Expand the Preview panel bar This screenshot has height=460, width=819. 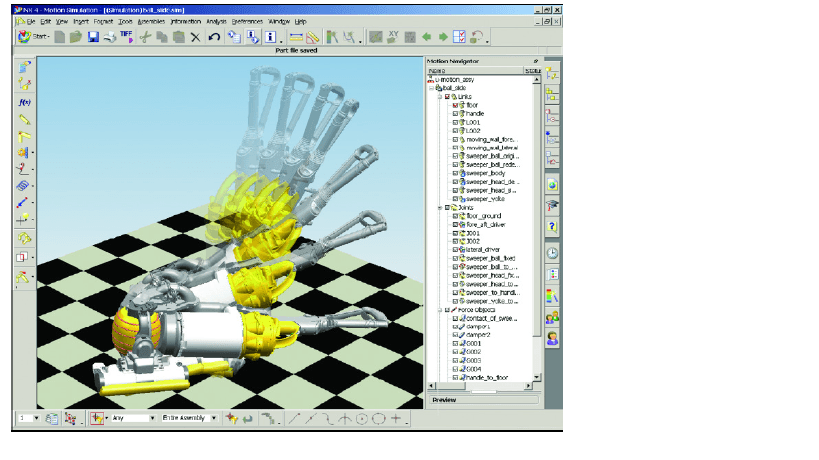(484, 400)
